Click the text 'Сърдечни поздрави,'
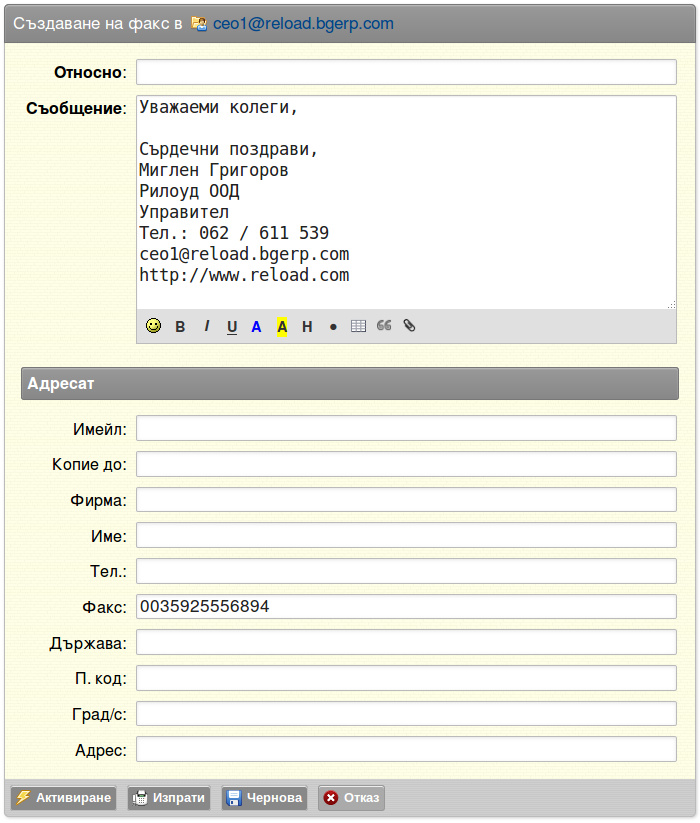 (x=229, y=150)
